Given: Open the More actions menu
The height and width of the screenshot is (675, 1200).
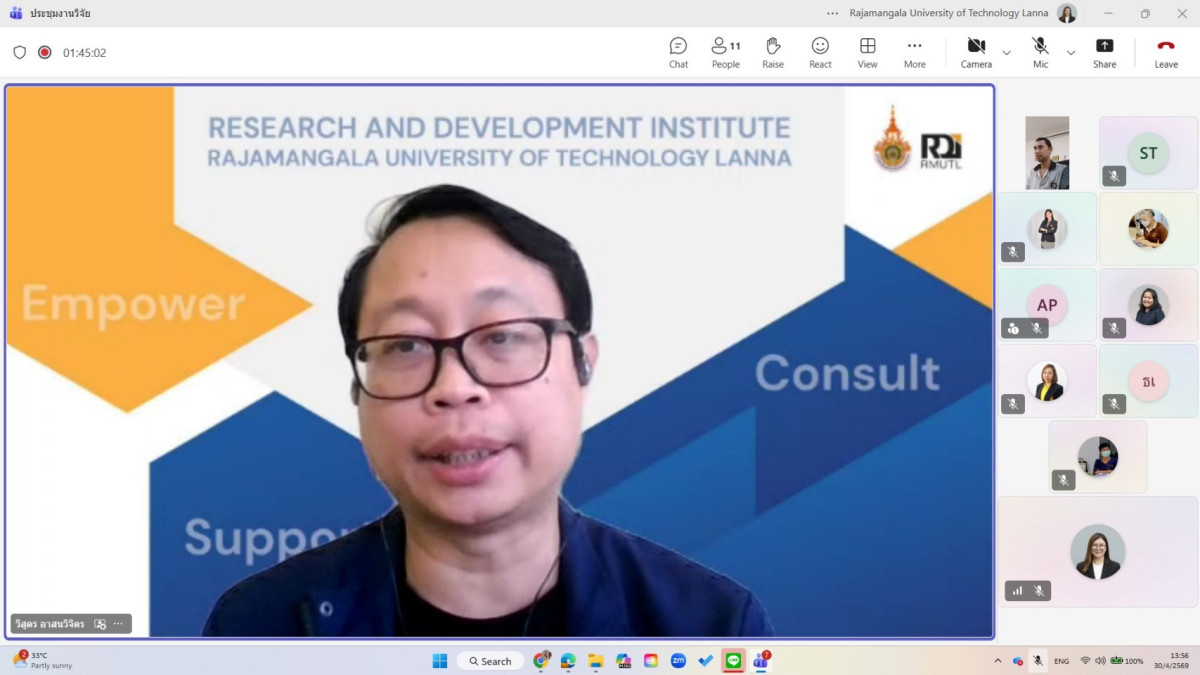Looking at the screenshot, I should tap(914, 52).
